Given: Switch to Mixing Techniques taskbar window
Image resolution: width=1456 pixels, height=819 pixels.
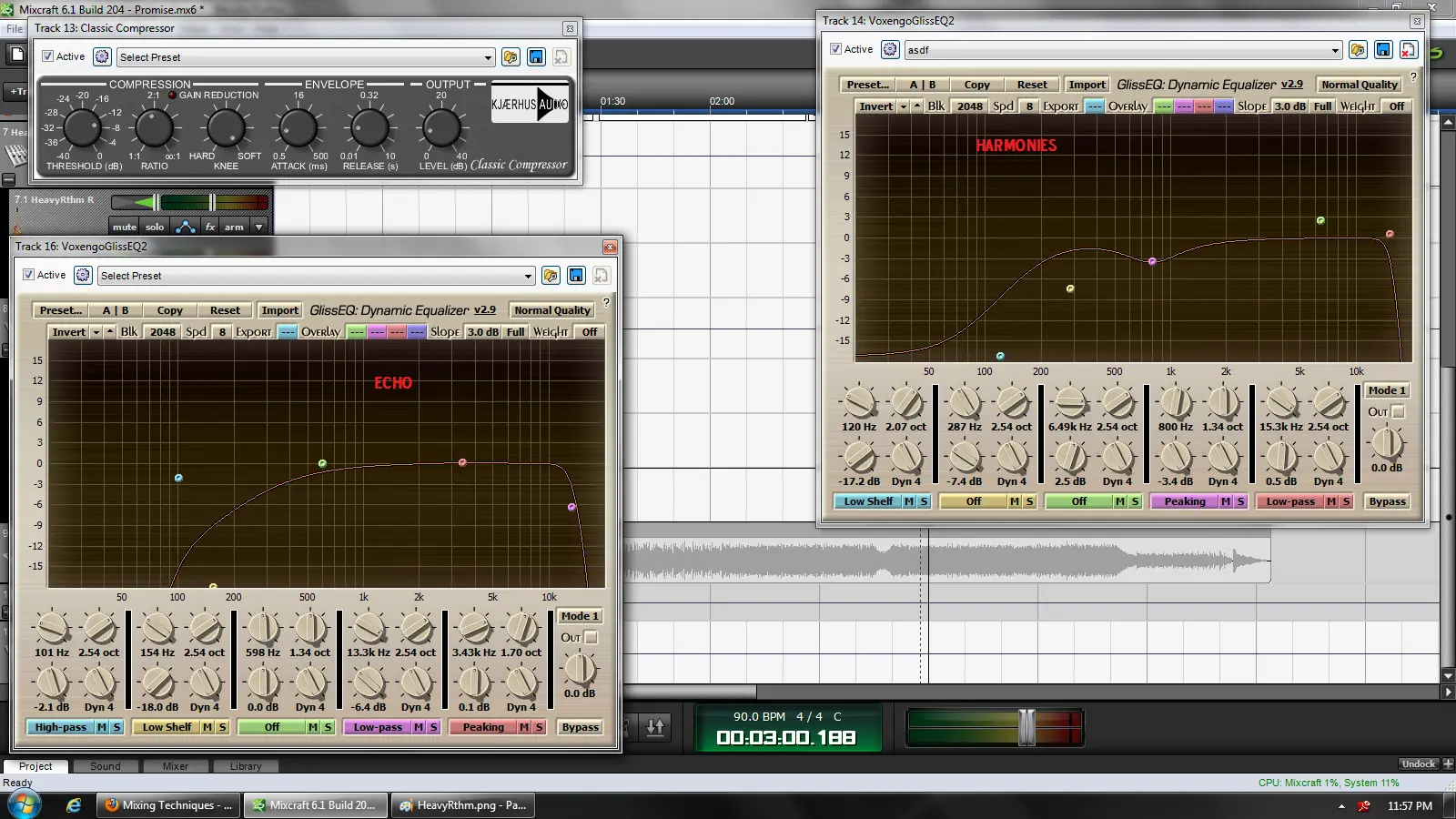Looking at the screenshot, I should 168,805.
